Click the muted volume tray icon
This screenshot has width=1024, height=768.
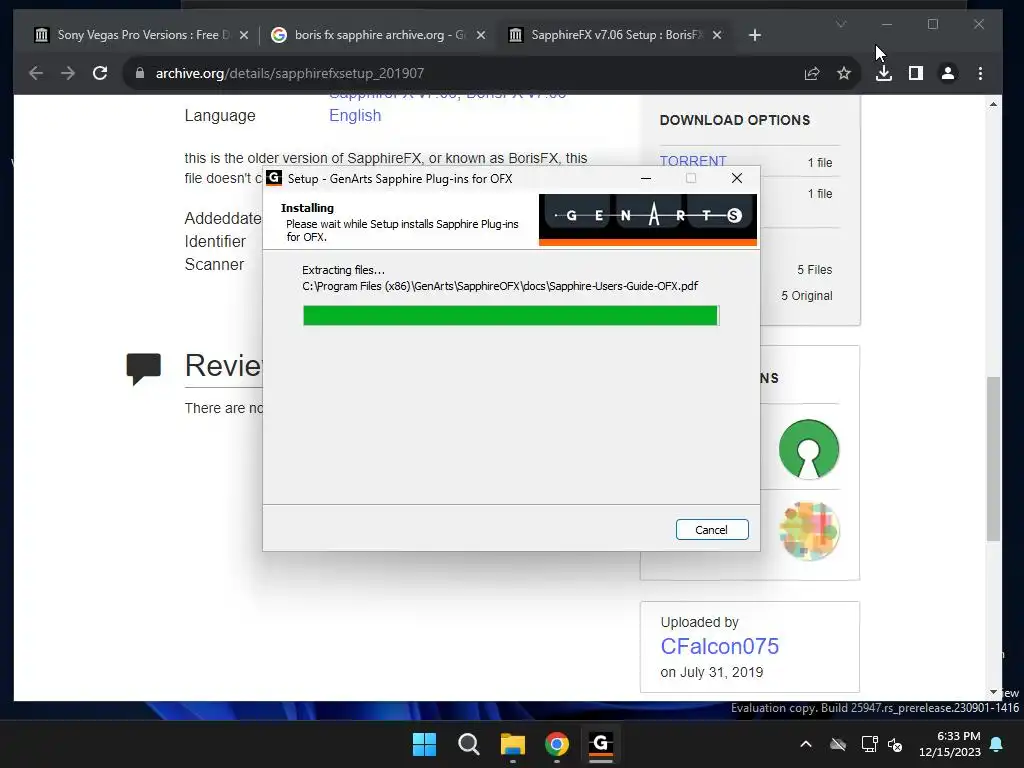(895, 744)
